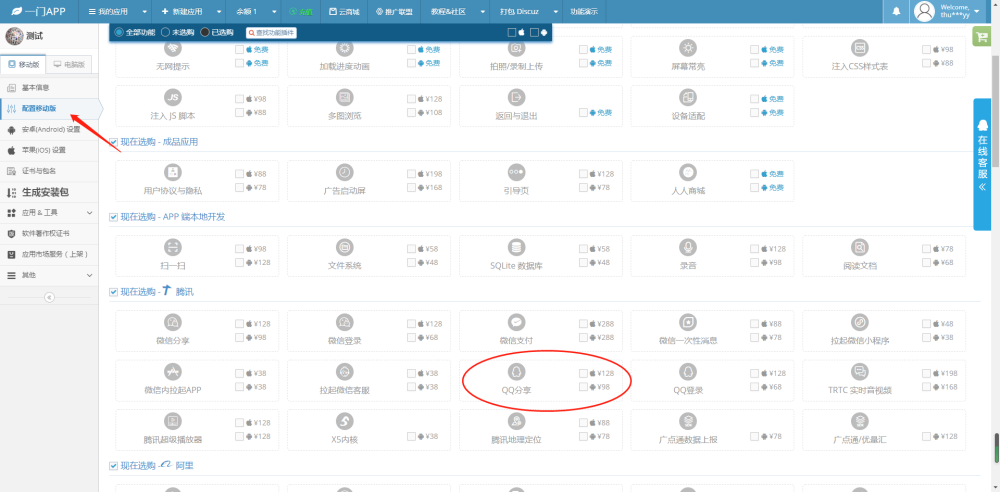
Task: Open the notification bell in header
Action: click(x=897, y=11)
